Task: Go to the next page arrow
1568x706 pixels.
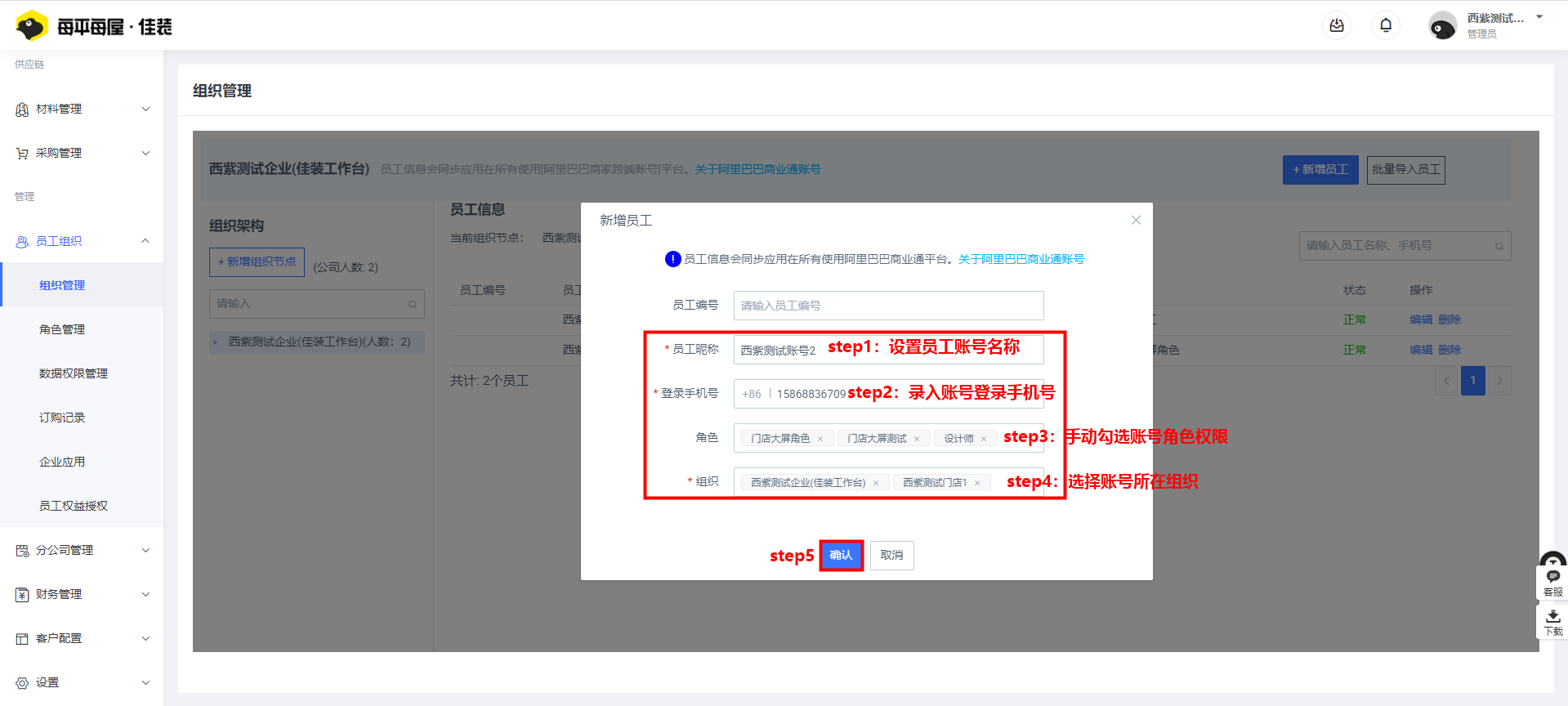Action: click(x=1499, y=381)
